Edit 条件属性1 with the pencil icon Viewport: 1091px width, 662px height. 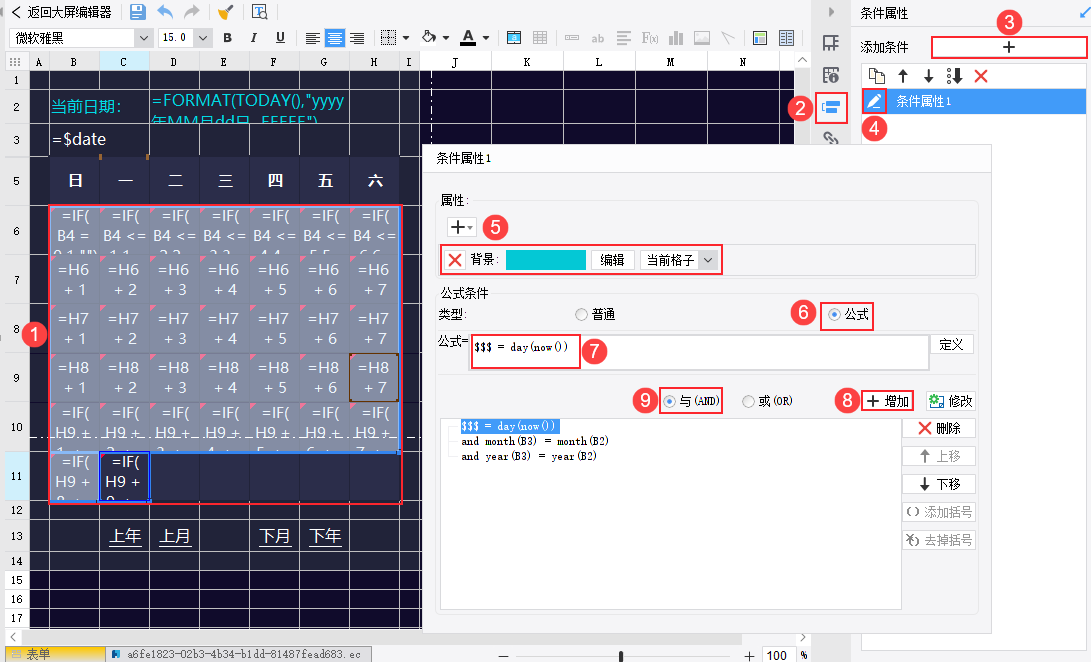pos(874,101)
